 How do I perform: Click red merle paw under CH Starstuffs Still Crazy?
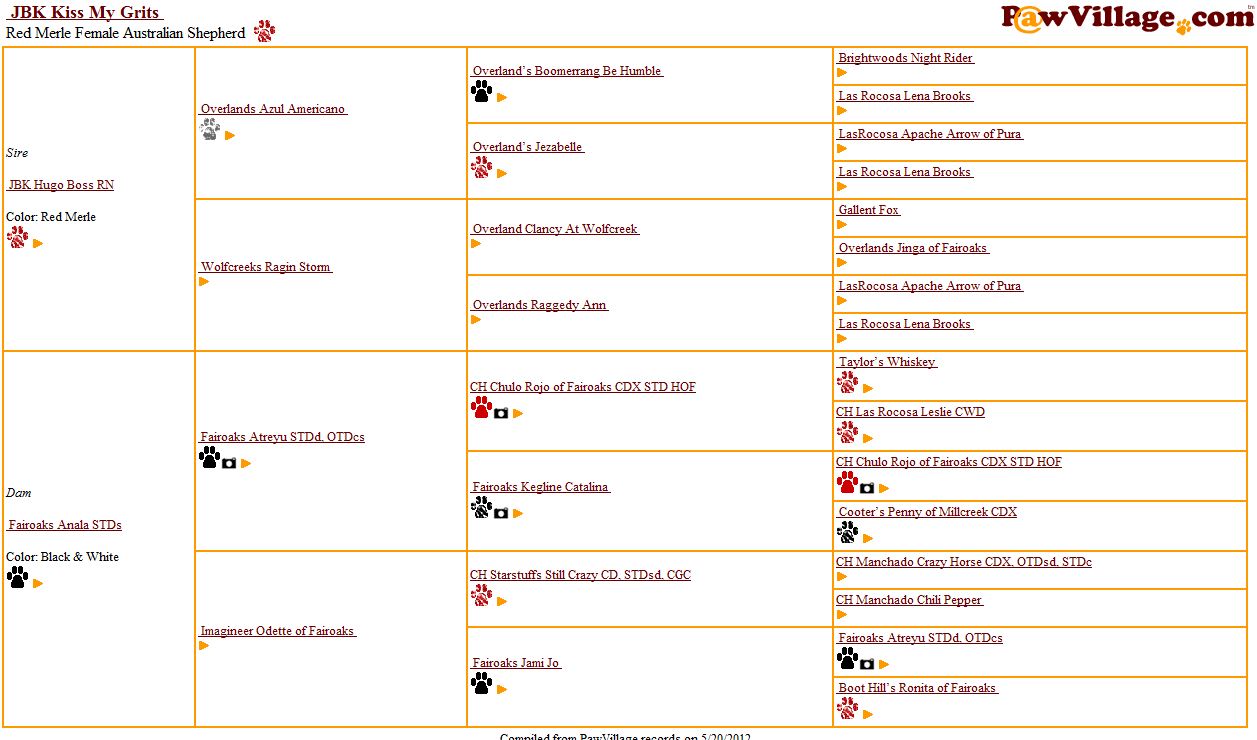coord(481,595)
